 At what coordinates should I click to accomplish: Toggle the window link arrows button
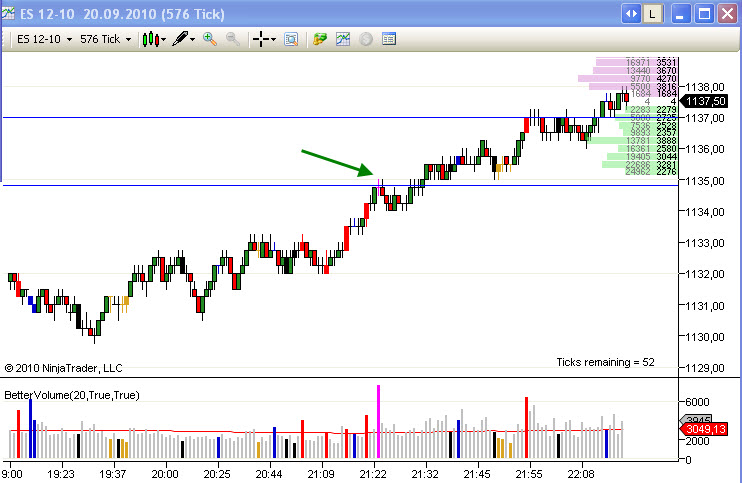point(631,14)
